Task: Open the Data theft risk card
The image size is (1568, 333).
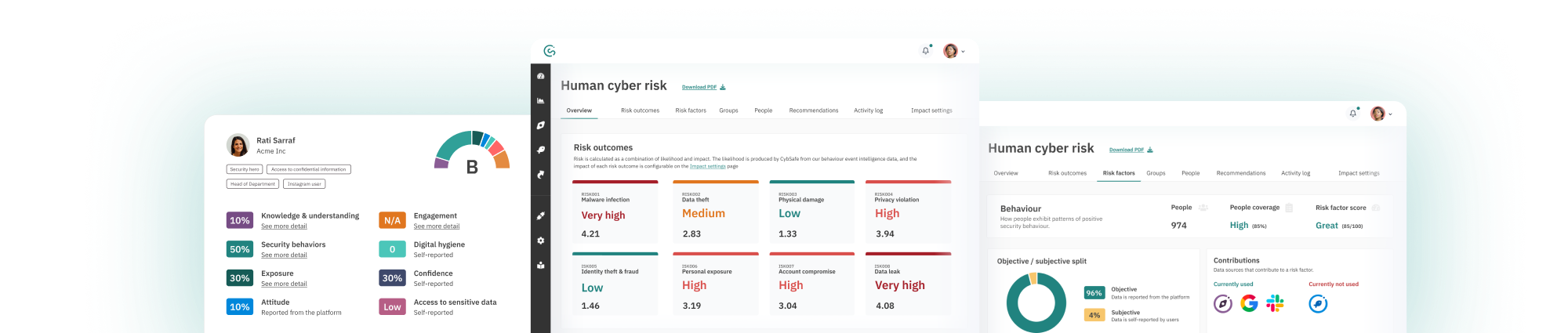Action: [x=716, y=212]
